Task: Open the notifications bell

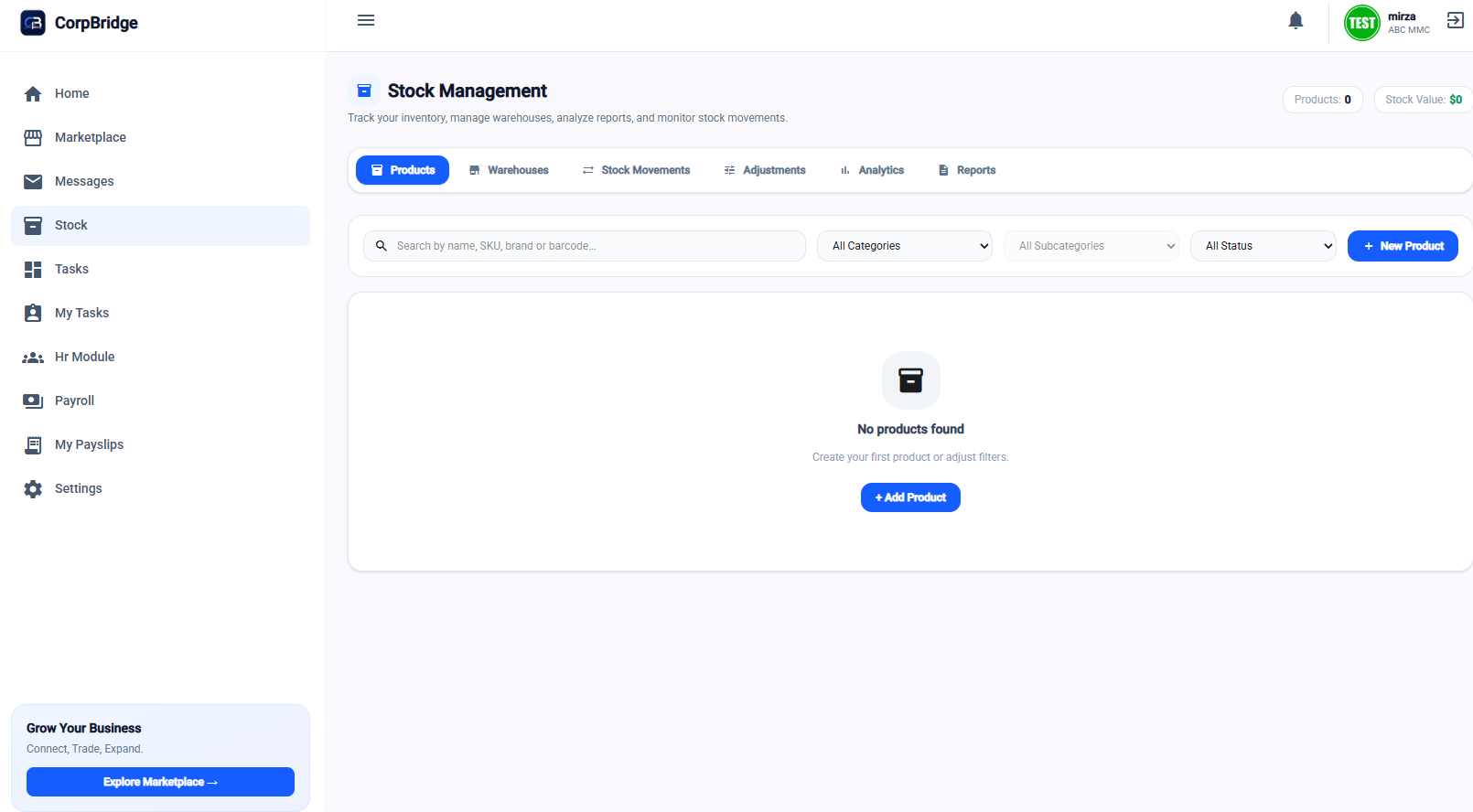Action: tap(1296, 20)
